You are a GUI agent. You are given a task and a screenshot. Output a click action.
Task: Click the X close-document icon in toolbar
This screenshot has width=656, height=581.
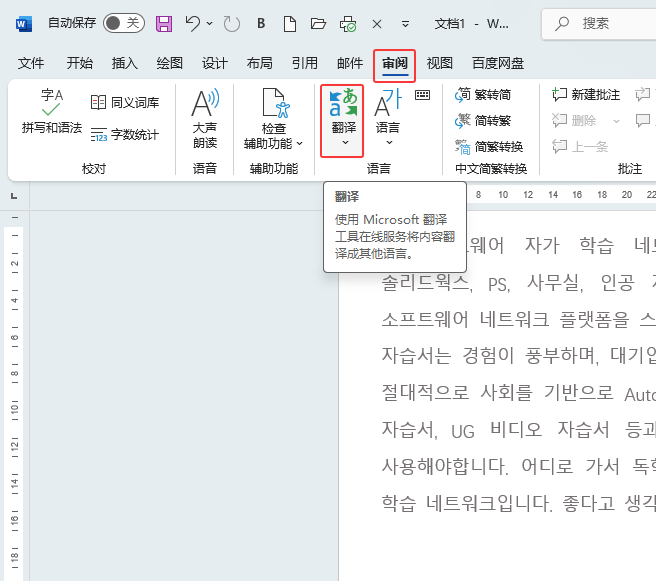tap(377, 24)
